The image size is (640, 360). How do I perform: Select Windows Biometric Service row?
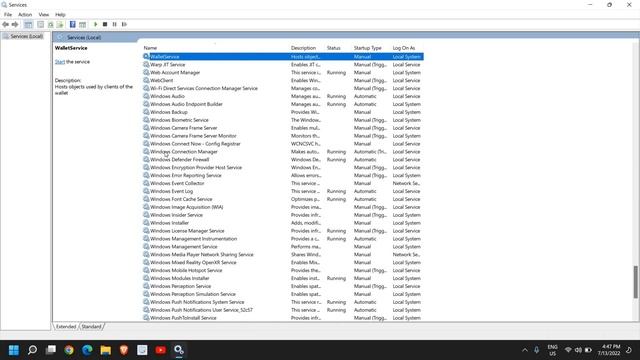(283, 120)
